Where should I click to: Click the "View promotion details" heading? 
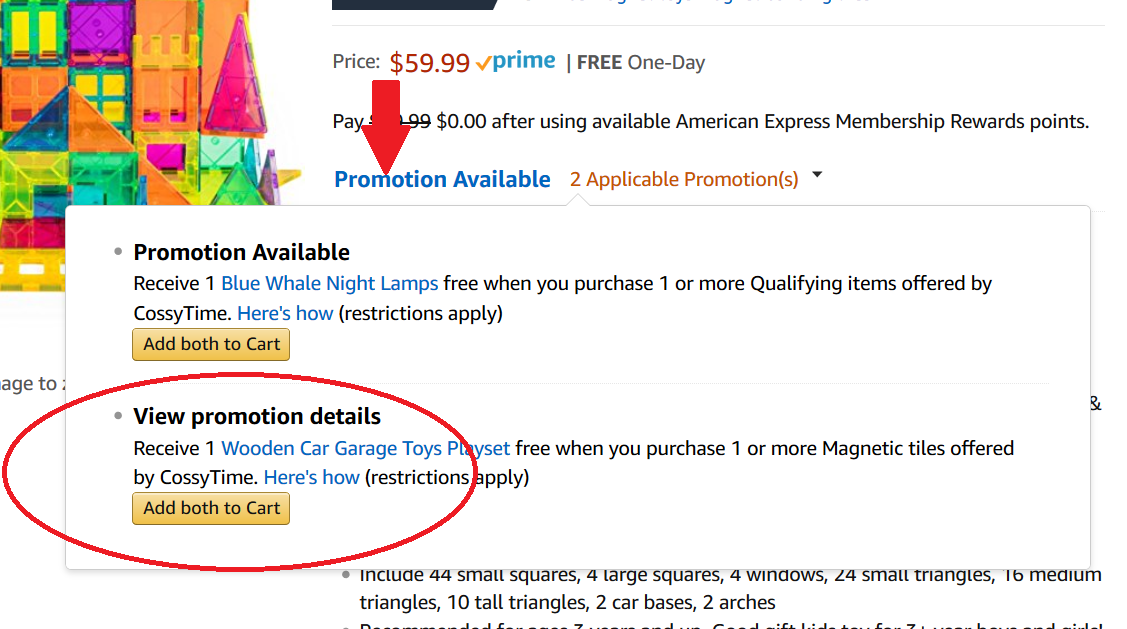(x=257, y=416)
